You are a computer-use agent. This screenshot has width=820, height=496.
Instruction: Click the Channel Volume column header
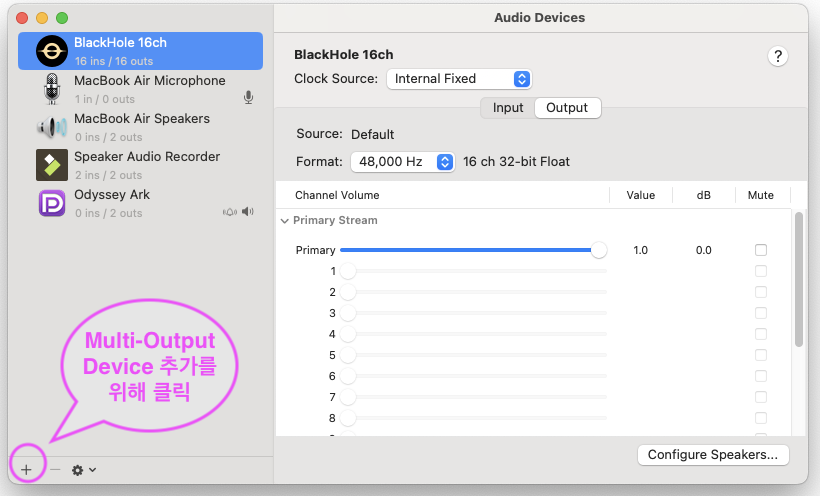click(337, 195)
